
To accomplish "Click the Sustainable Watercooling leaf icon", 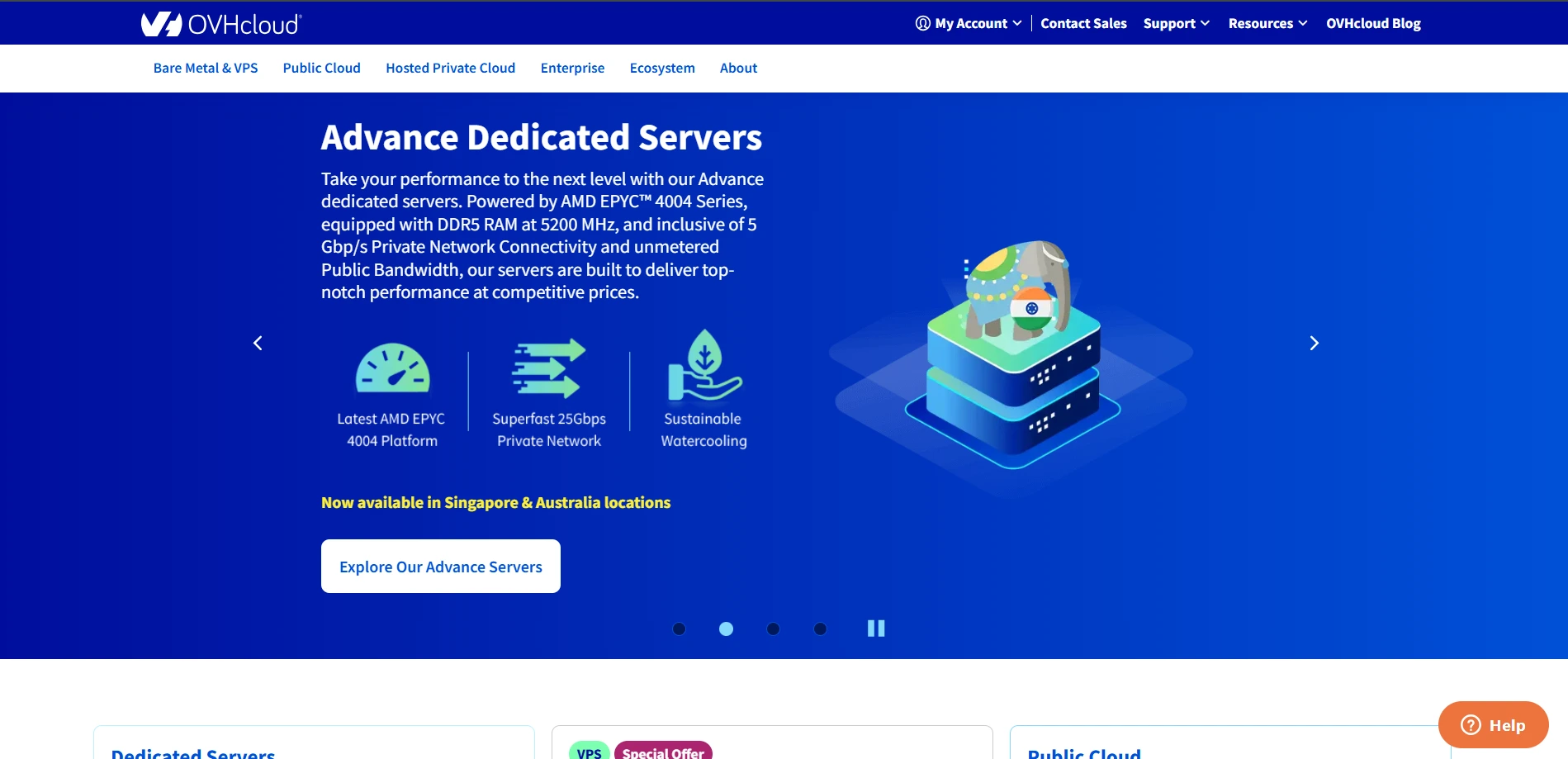I will pos(704,365).
